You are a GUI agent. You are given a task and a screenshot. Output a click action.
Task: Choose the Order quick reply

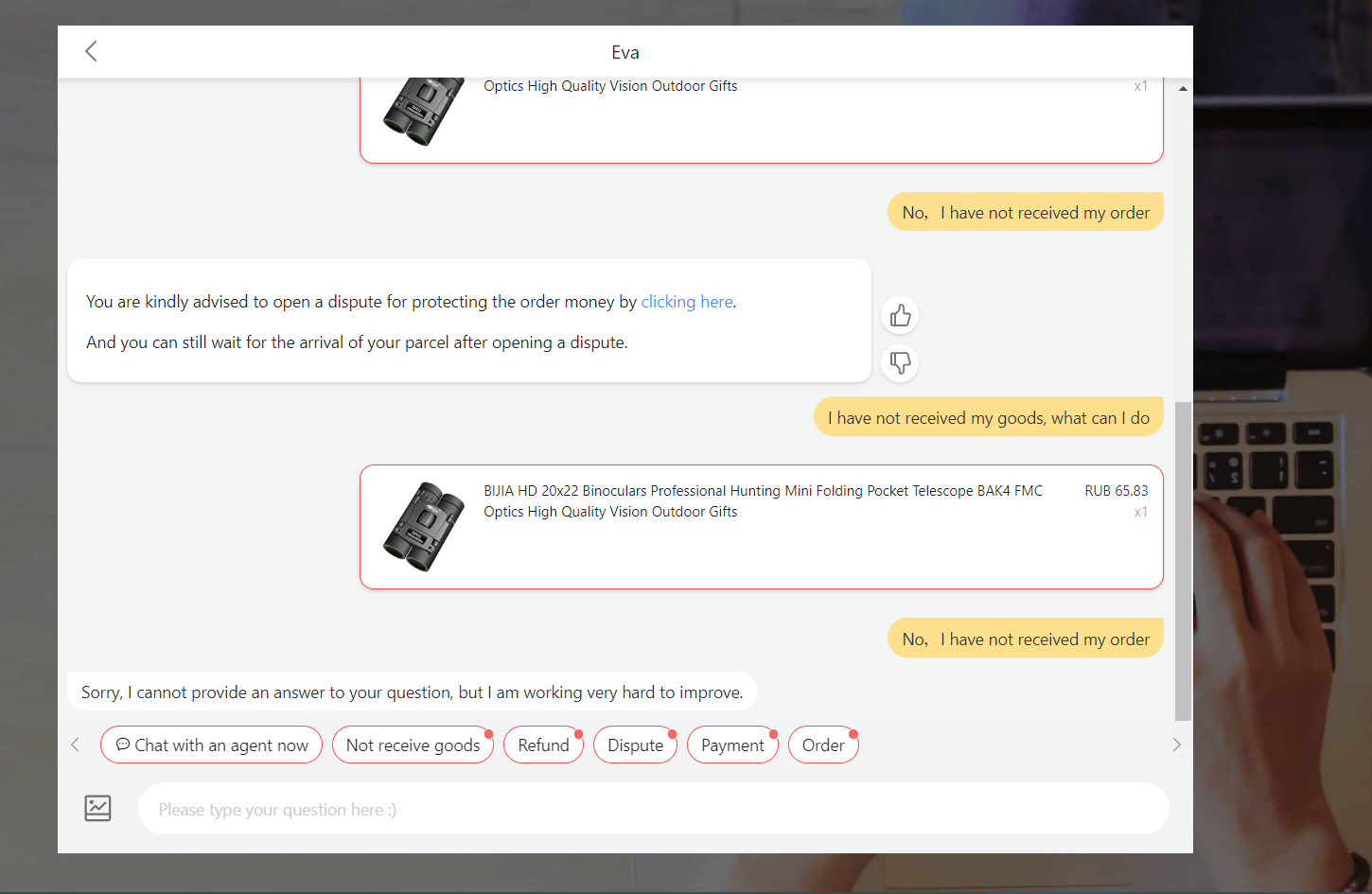pyautogui.click(x=823, y=745)
